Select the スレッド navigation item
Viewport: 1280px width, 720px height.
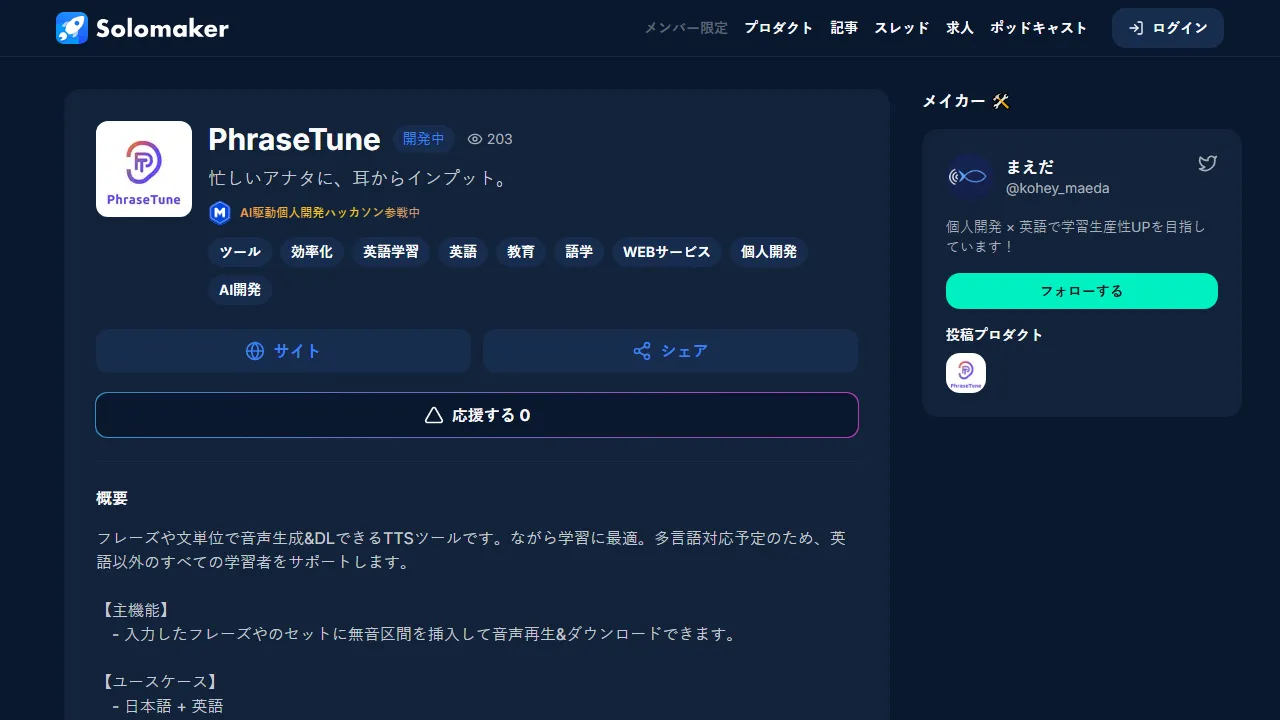(x=901, y=28)
